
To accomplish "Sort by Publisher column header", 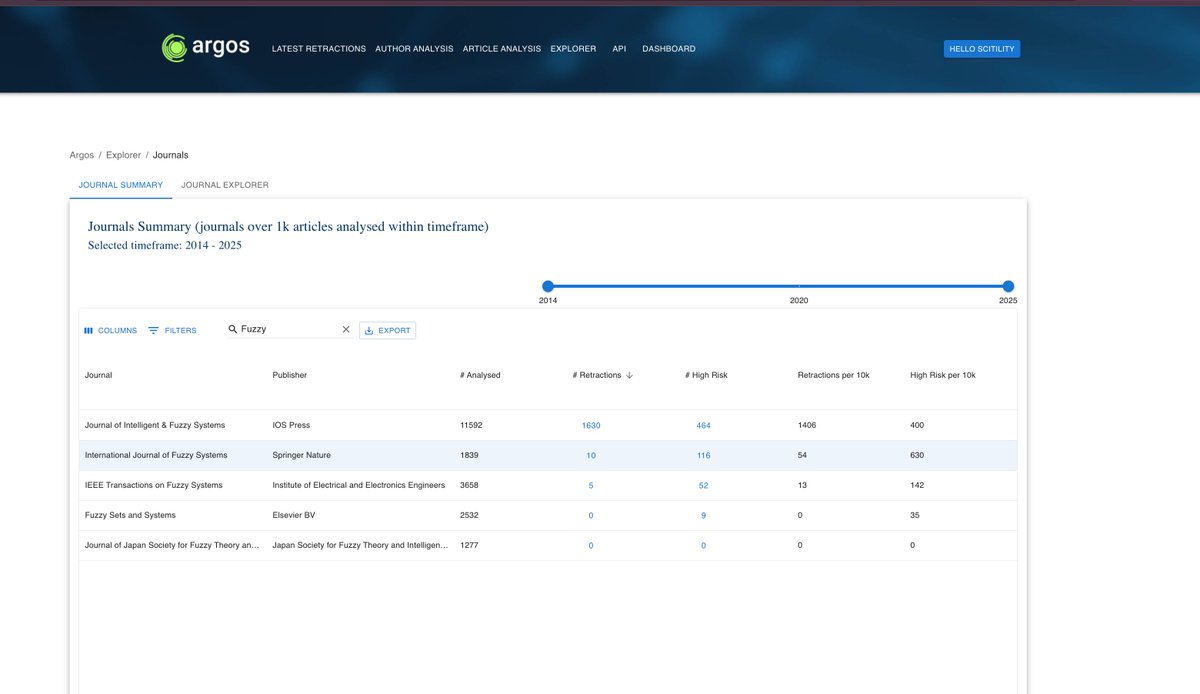I will point(290,375).
